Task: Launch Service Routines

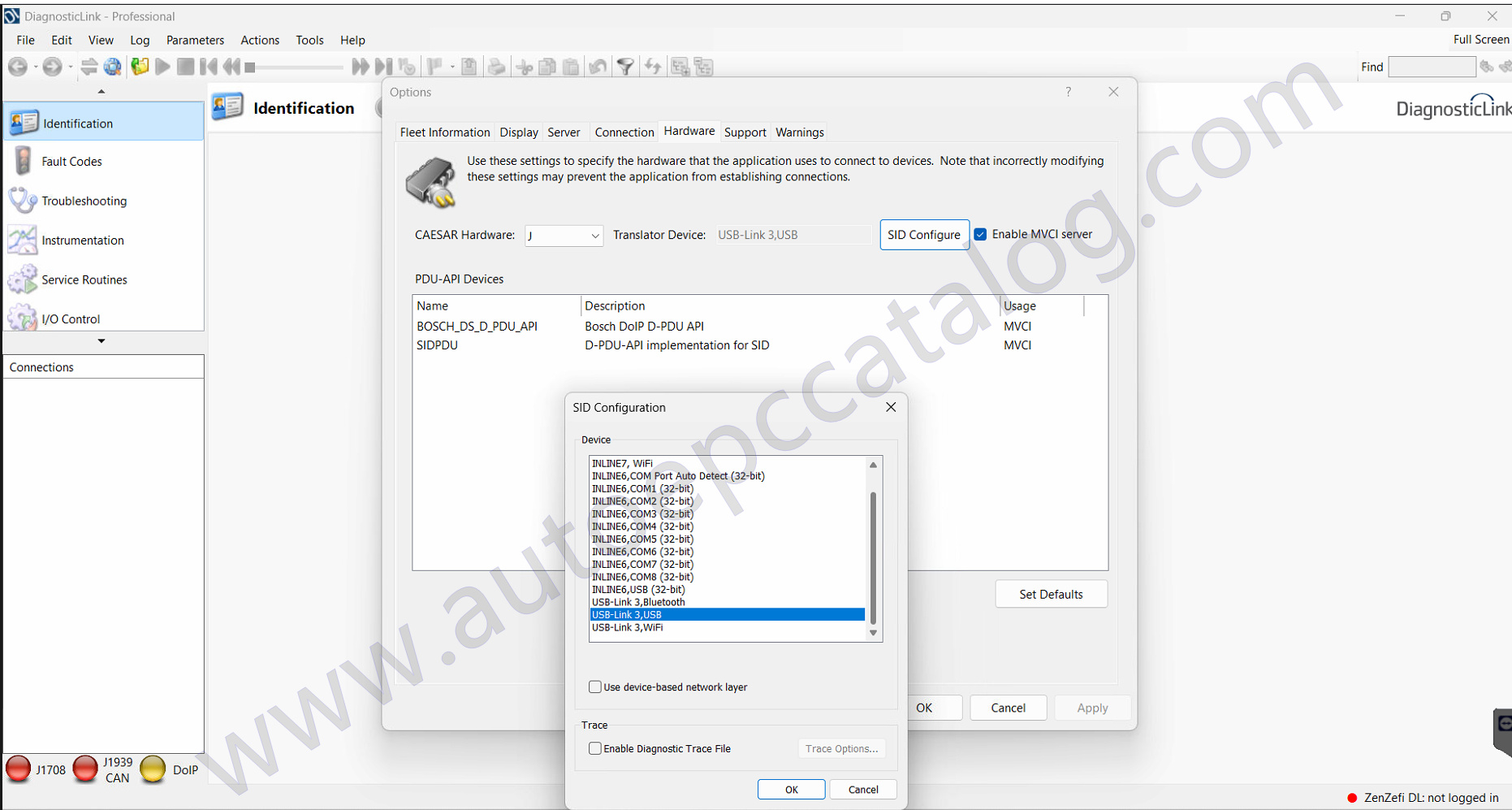Action: (84, 279)
